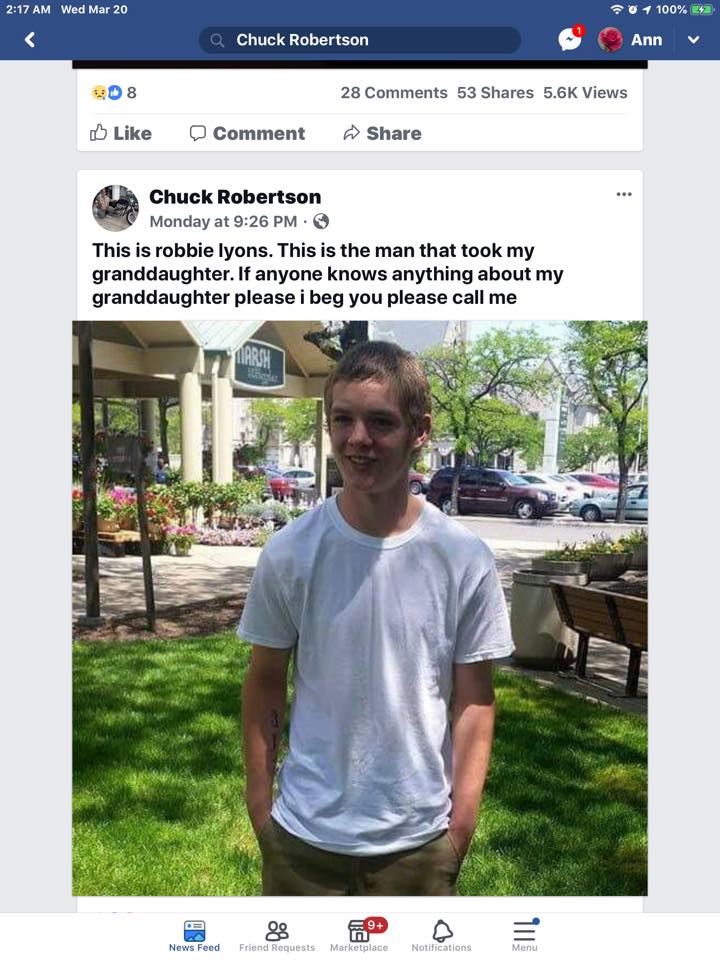Open the Friend Requests tab
The height and width of the screenshot is (960, 720).
click(277, 936)
